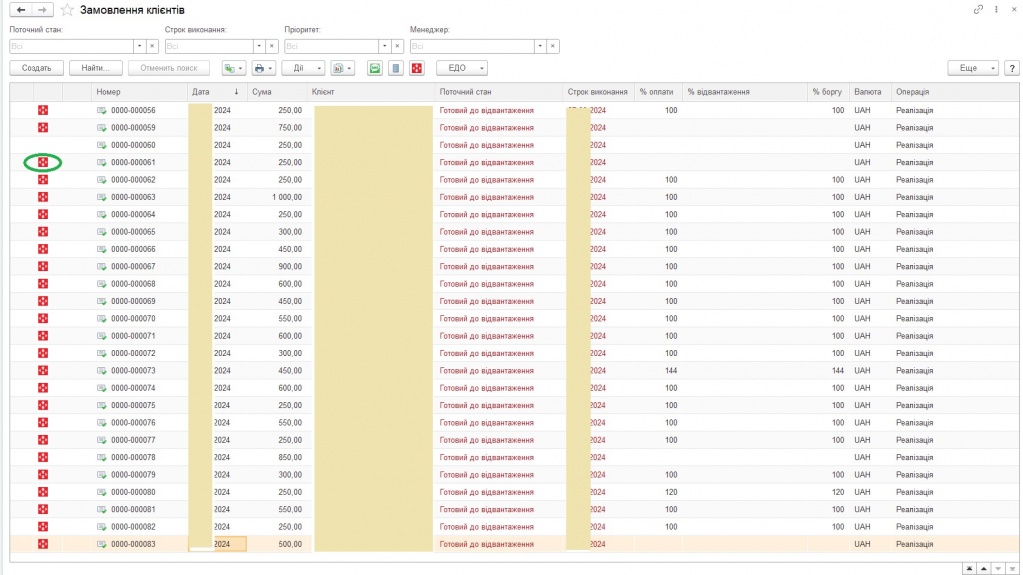
Task: Click the Создать button
Action: pos(37,68)
